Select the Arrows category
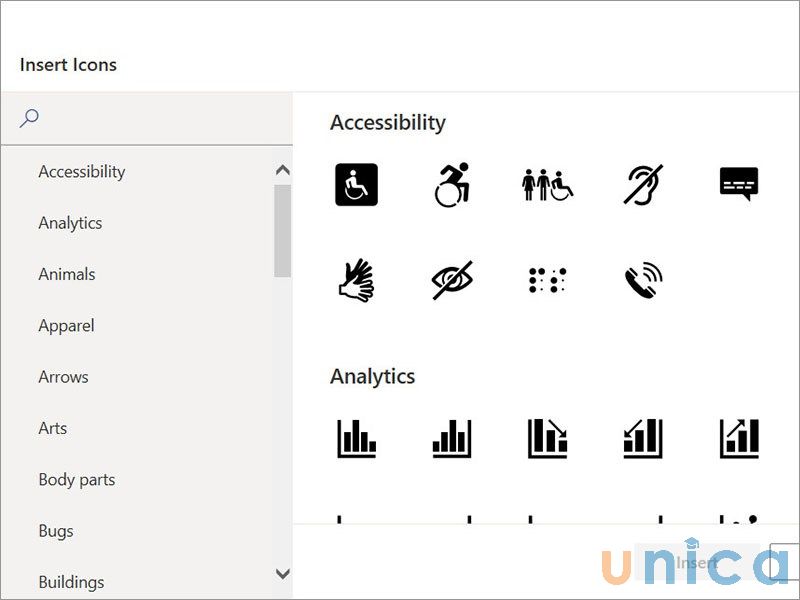This screenshot has width=800, height=600. click(64, 377)
